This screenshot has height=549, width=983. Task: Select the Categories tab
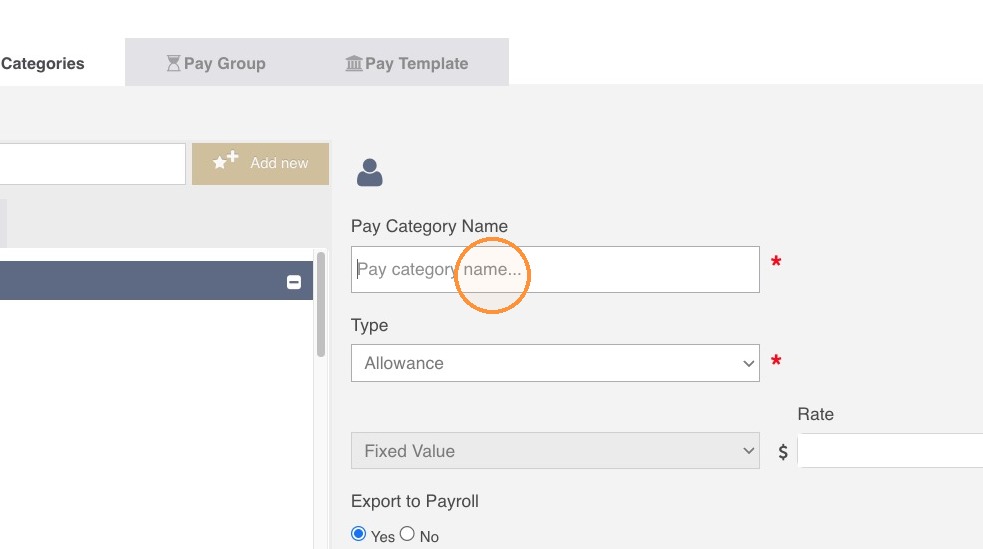(x=42, y=63)
